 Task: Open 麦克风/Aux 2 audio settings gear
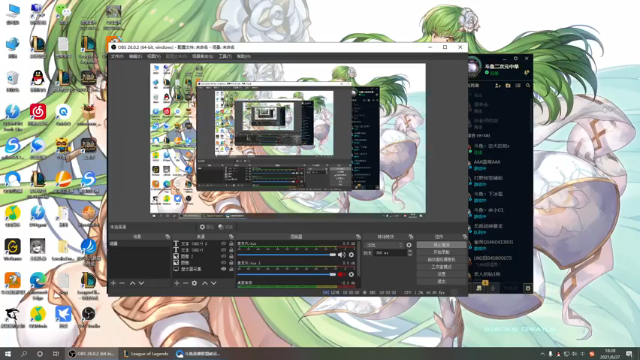[x=351, y=274]
